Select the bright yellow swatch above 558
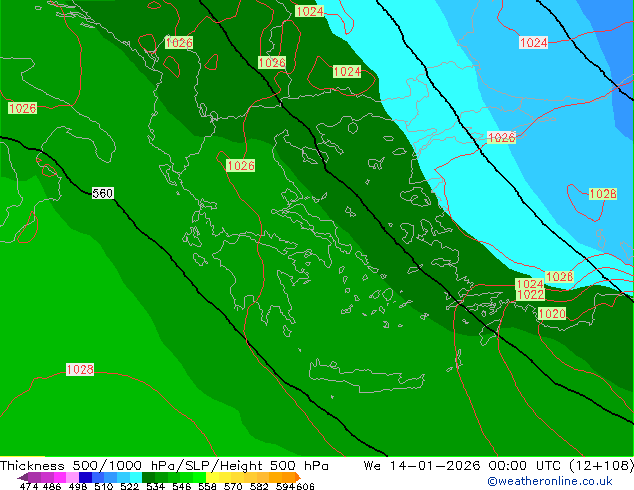 click(212, 477)
